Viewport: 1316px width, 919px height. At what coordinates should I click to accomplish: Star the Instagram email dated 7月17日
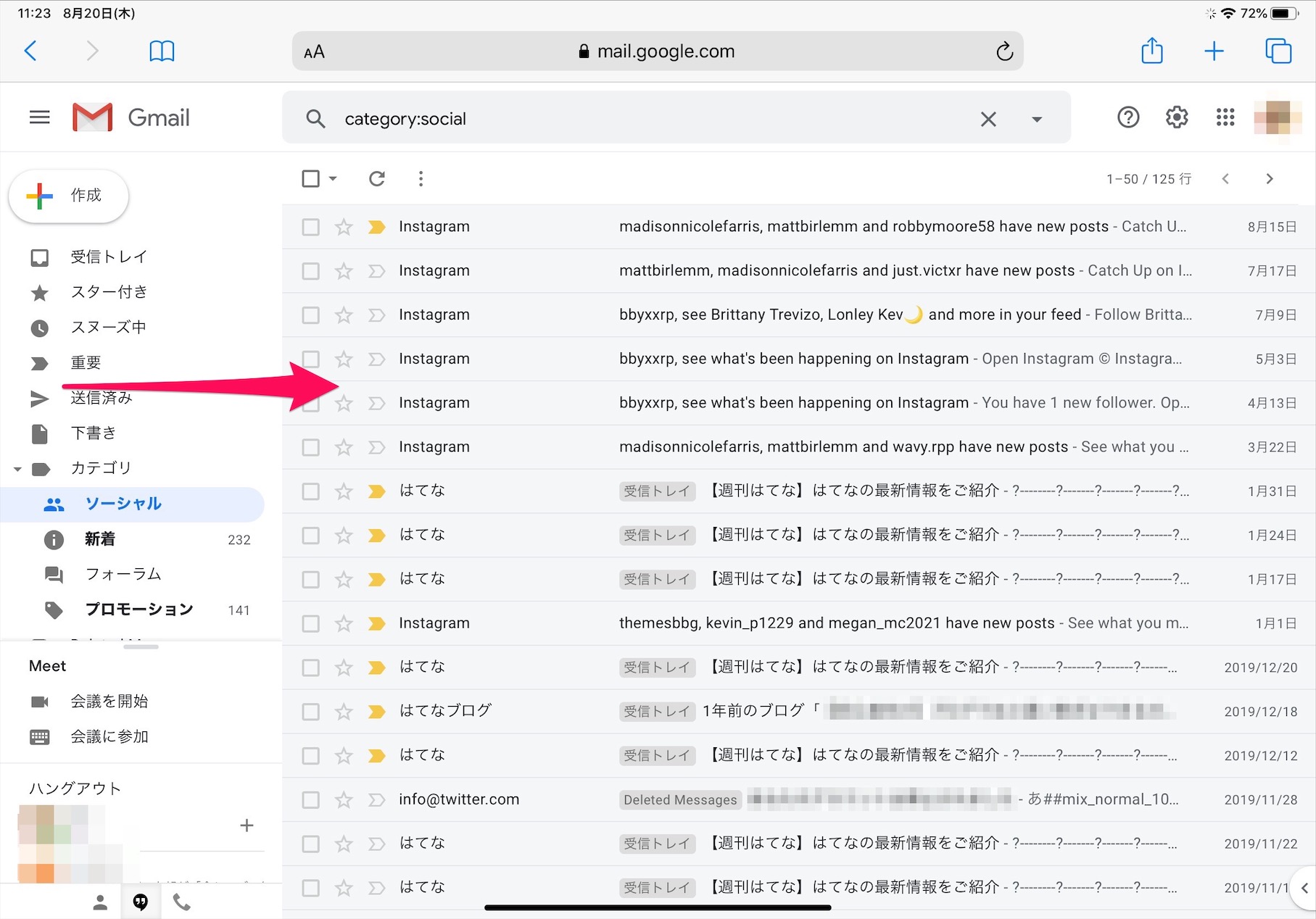(344, 271)
